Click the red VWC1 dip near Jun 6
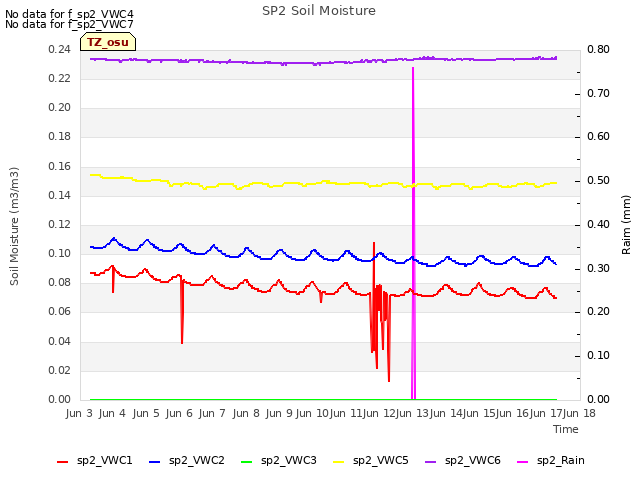Screen dimensions: 640x480 point(182,342)
